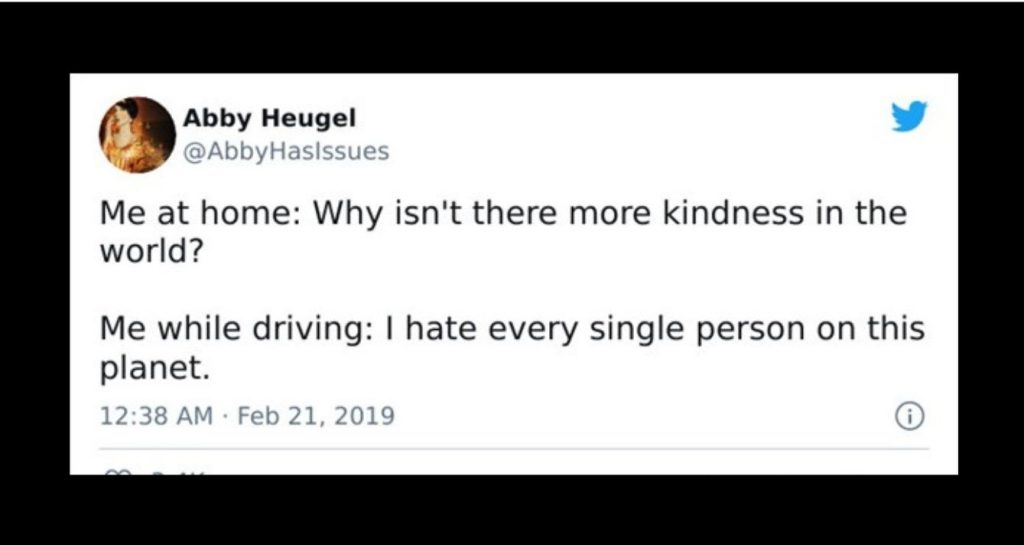Click the blank gap between tweet paragraphs

point(513,290)
